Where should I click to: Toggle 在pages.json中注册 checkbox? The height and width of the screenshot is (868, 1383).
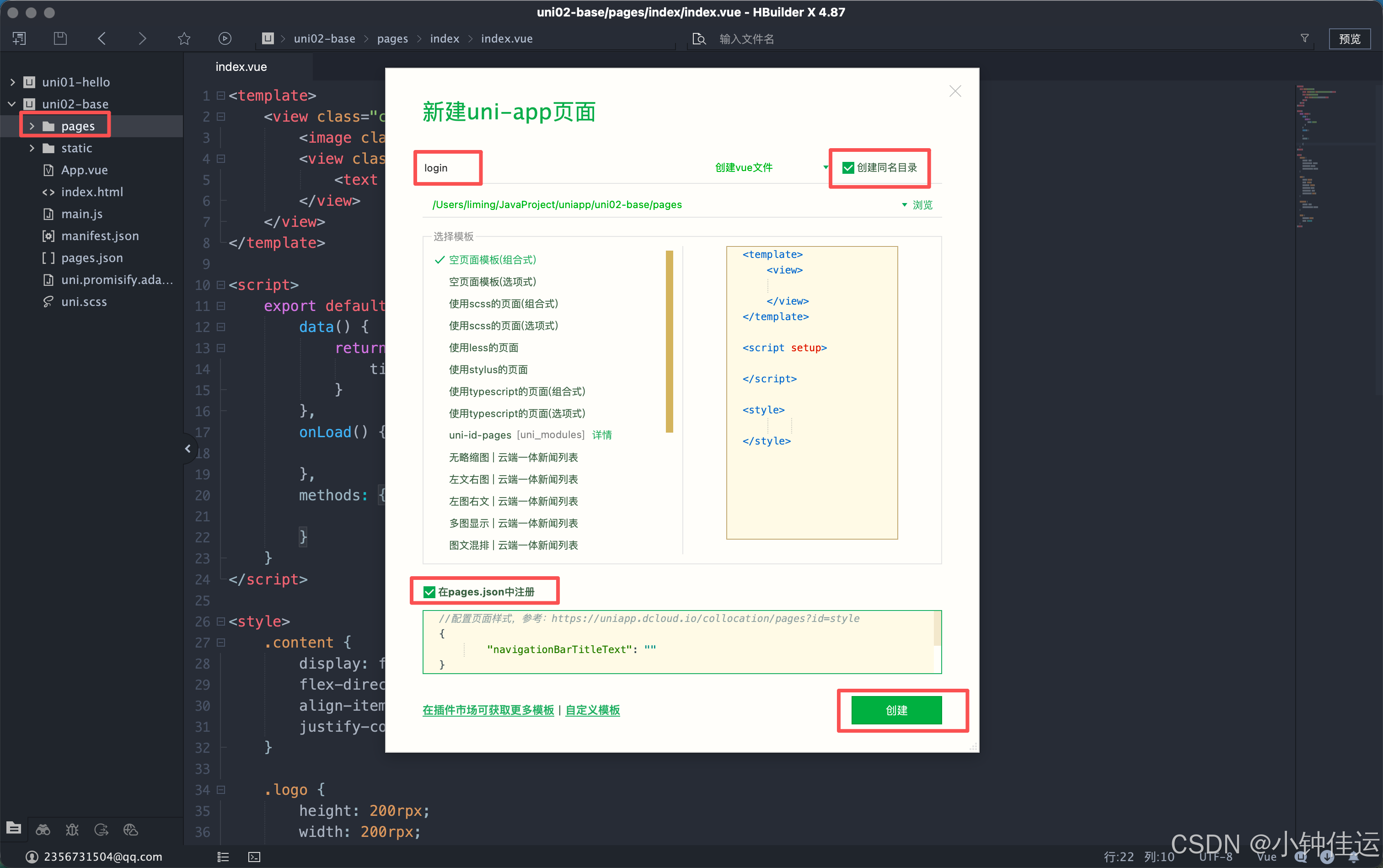[429, 592]
